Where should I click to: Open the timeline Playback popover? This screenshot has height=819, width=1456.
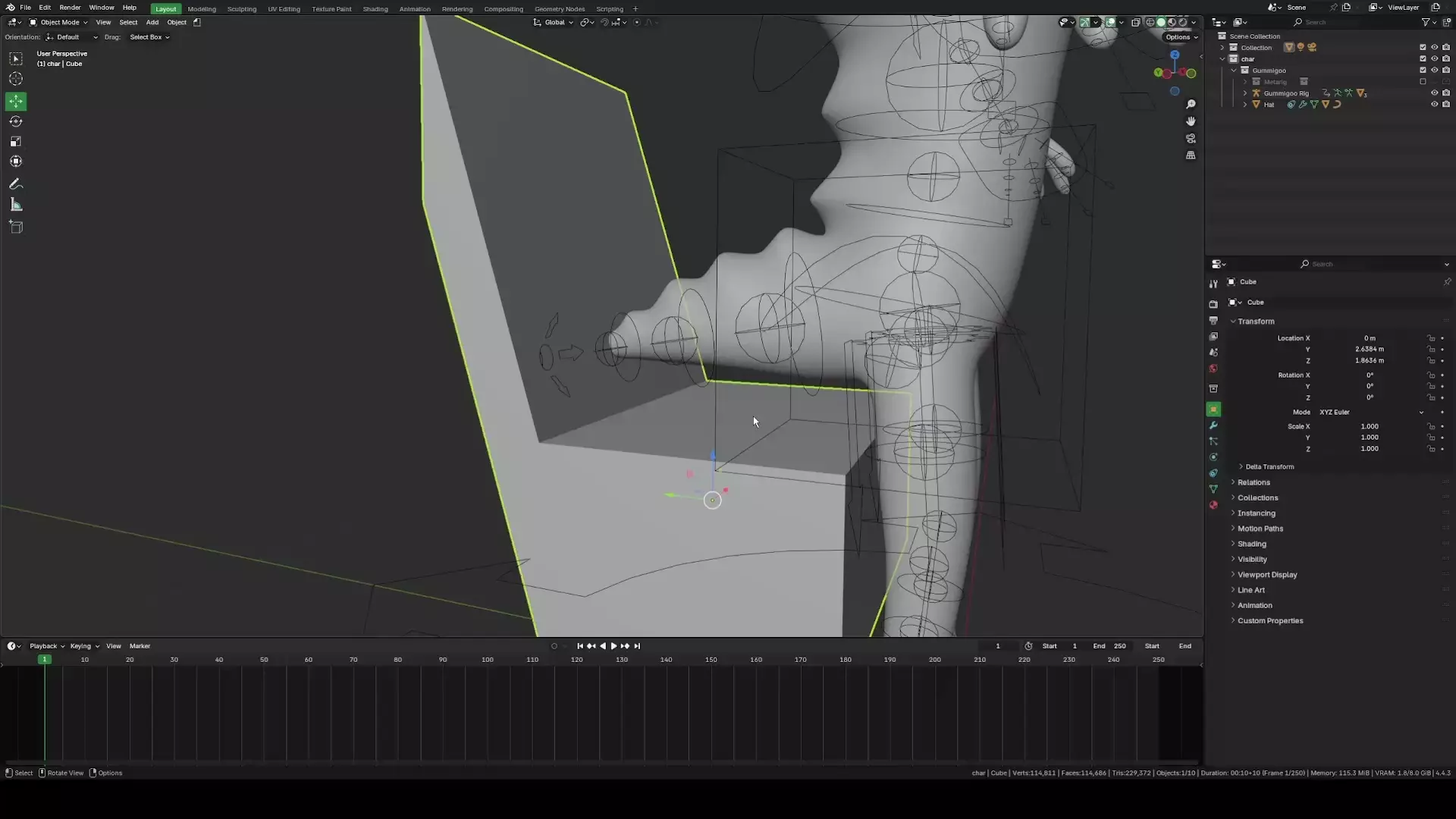pos(46,646)
